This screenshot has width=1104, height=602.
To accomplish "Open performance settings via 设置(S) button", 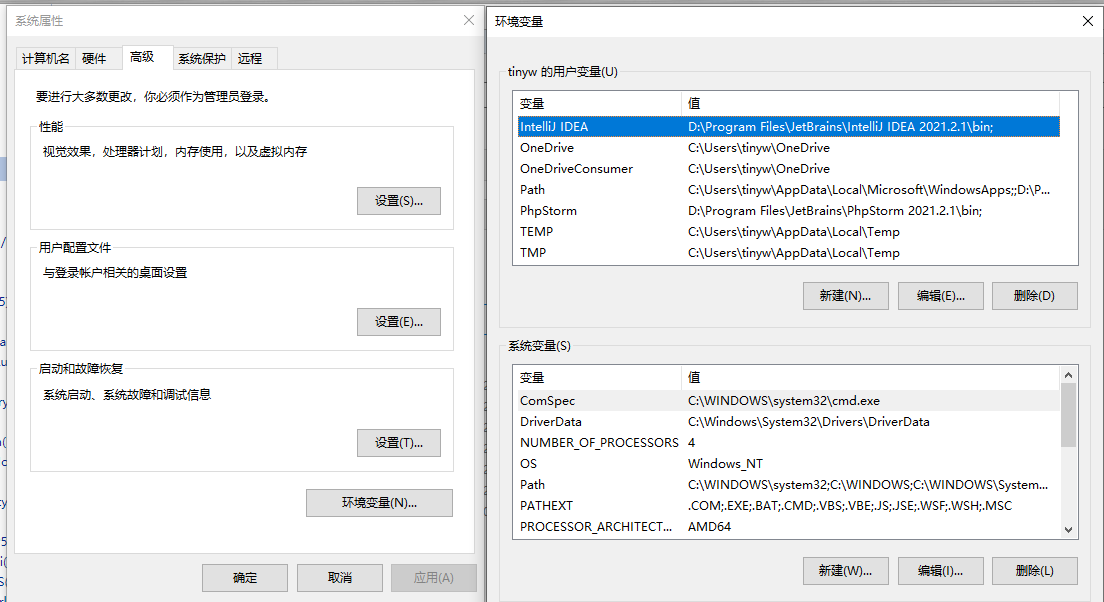I will 398,200.
